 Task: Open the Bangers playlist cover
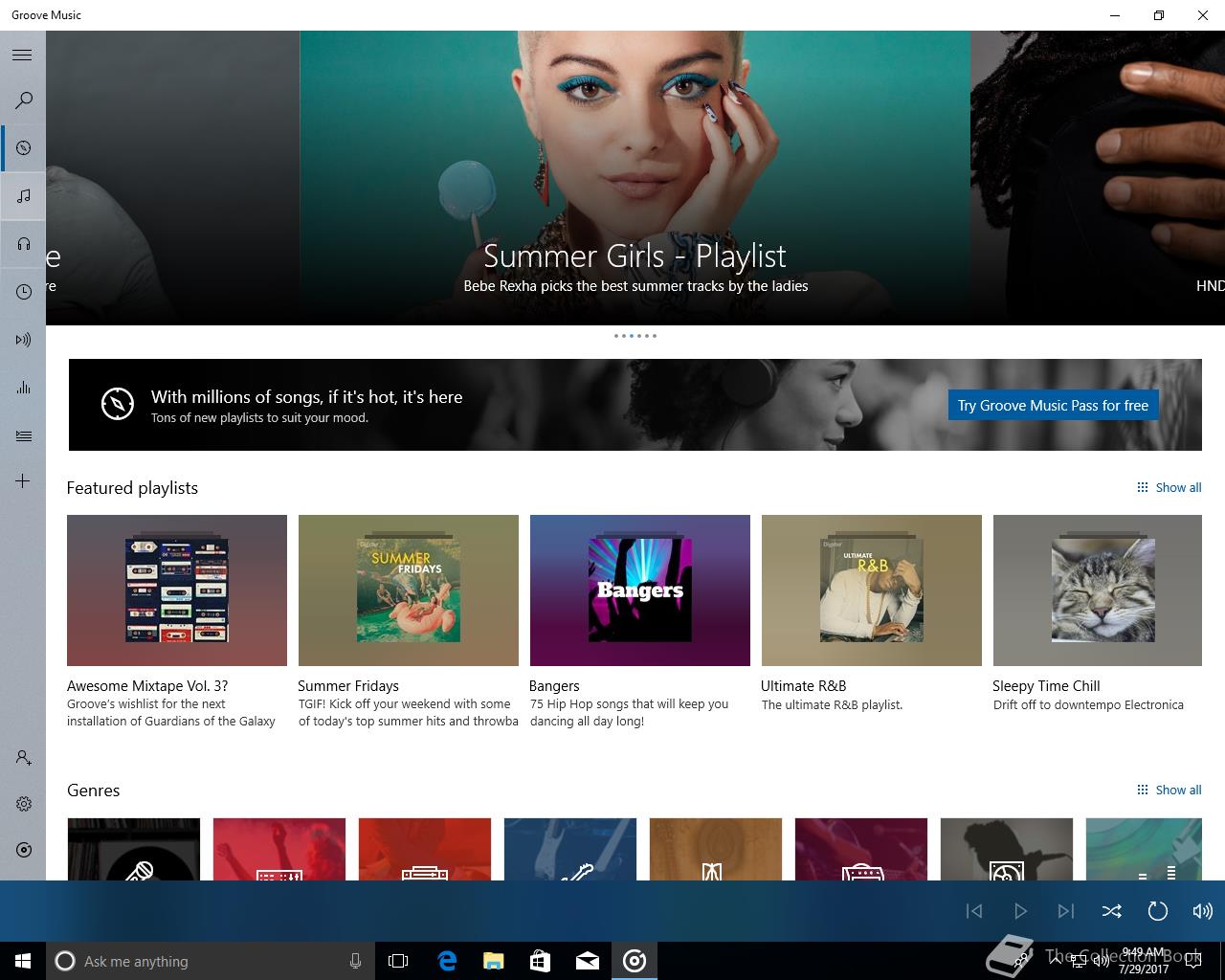[x=640, y=590]
